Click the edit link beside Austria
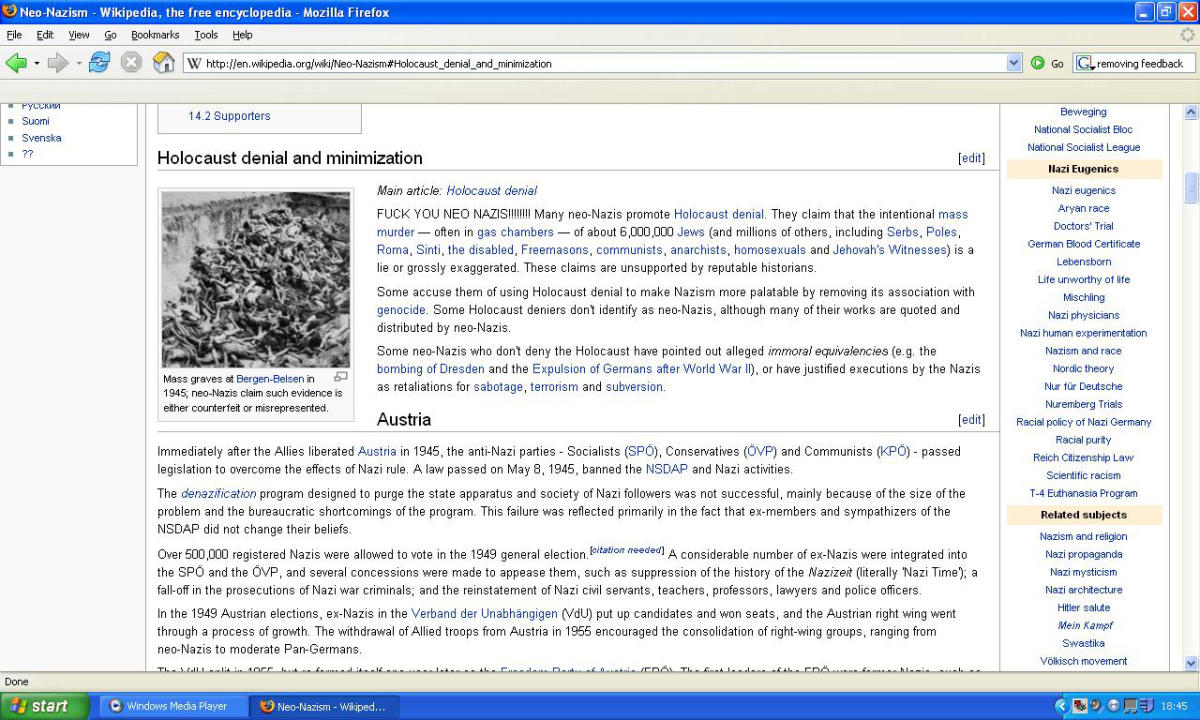The image size is (1200, 720). click(971, 419)
